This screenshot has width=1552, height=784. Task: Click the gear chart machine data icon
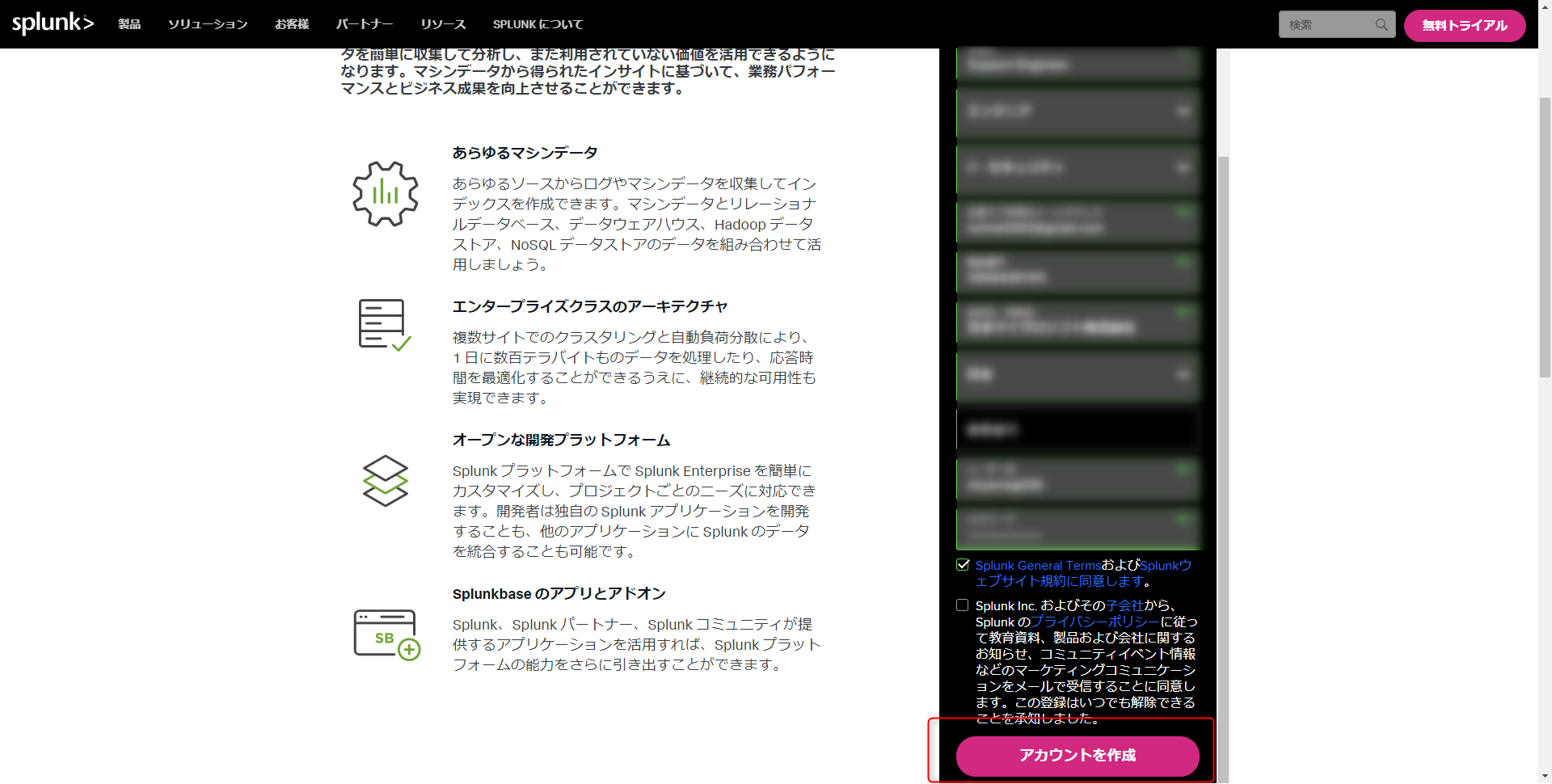pos(386,194)
